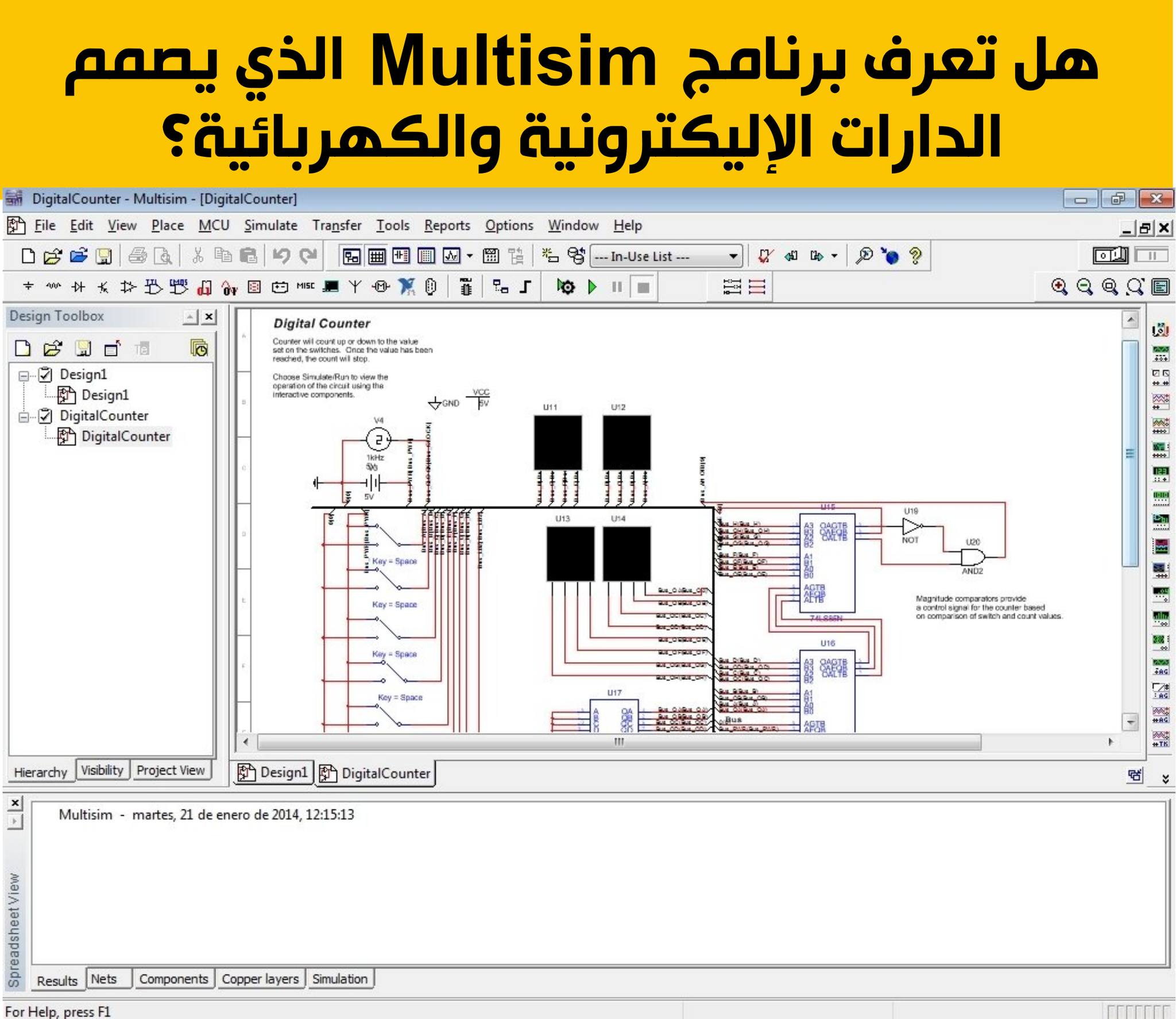Place a diode component
Screen dimensions: 1176x1019
click(x=79, y=287)
